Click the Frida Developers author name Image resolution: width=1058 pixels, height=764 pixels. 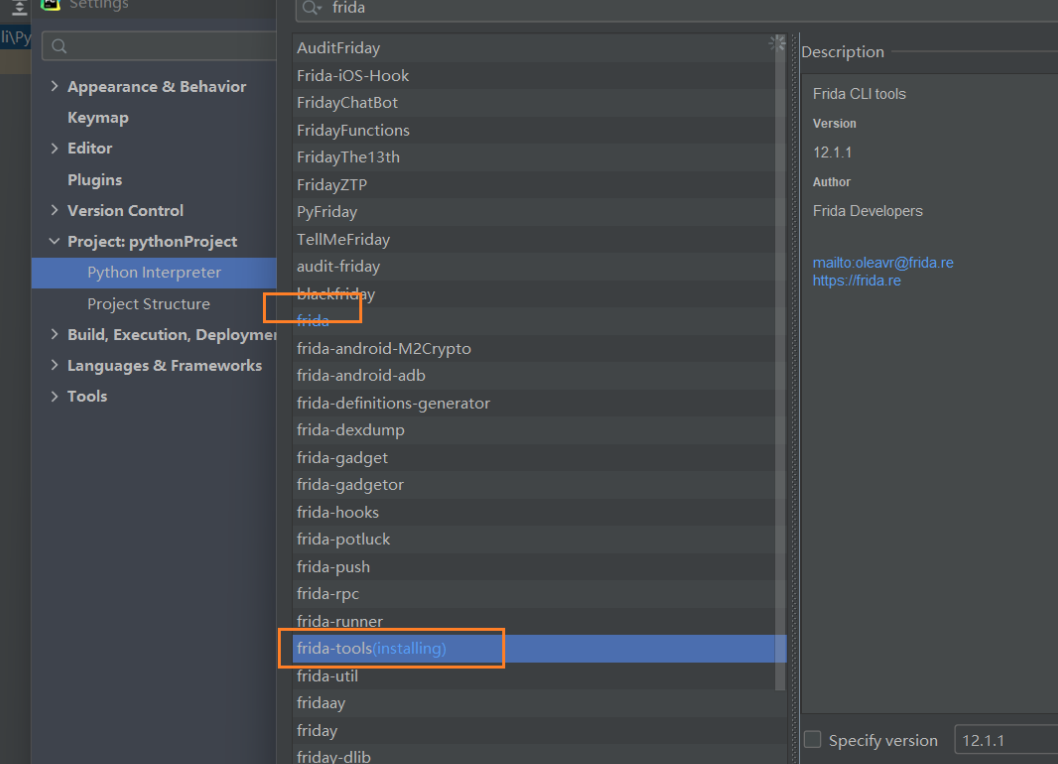pos(867,211)
